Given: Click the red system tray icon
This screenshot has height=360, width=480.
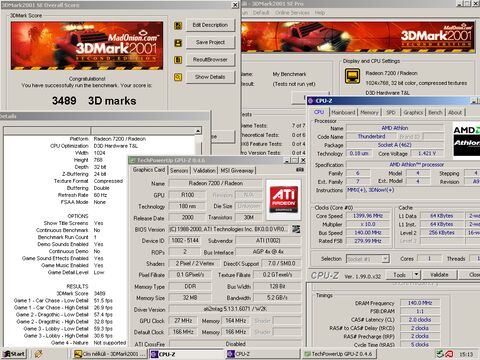Looking at the screenshot, I should (449, 354).
